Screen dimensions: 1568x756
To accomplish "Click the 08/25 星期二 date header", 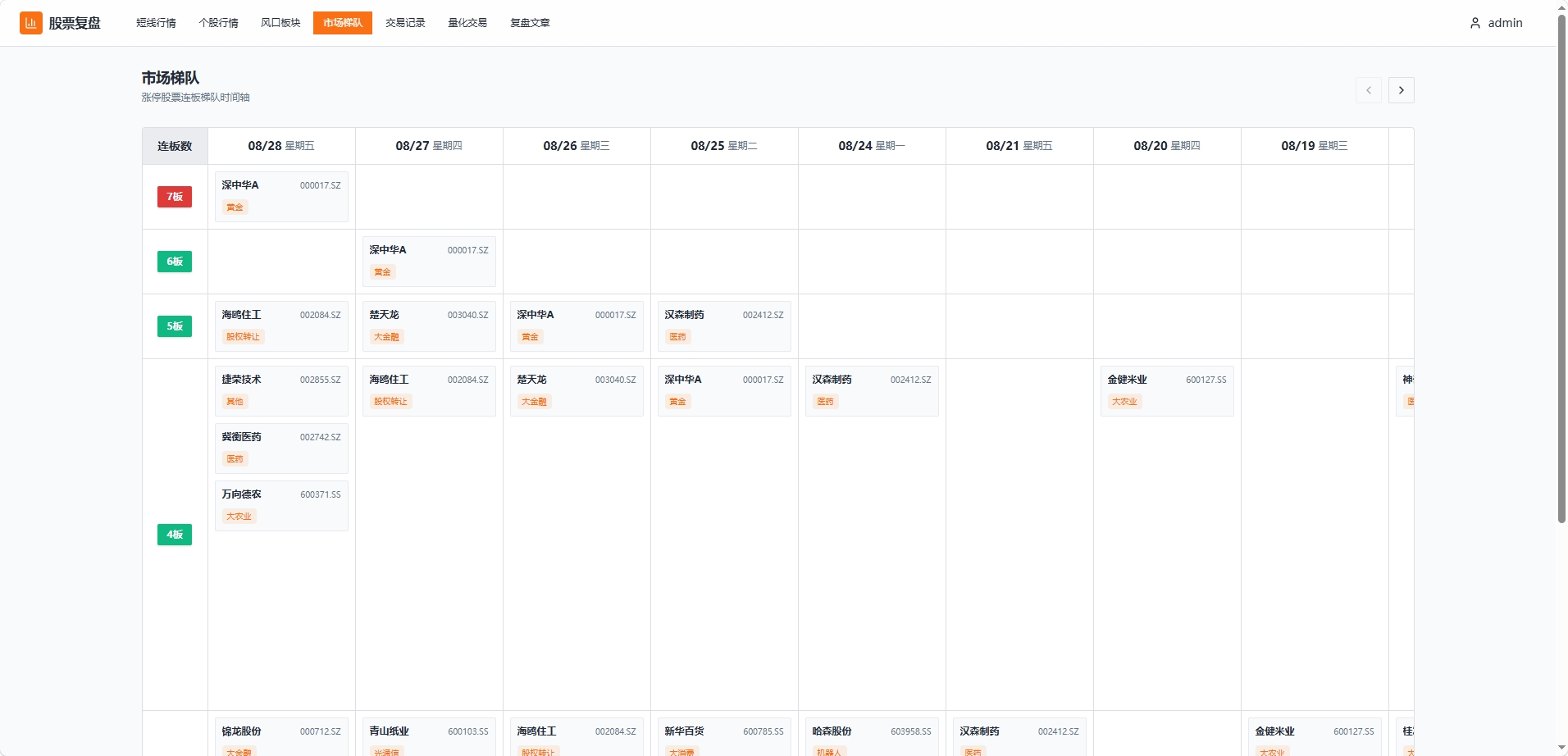I will (724, 146).
